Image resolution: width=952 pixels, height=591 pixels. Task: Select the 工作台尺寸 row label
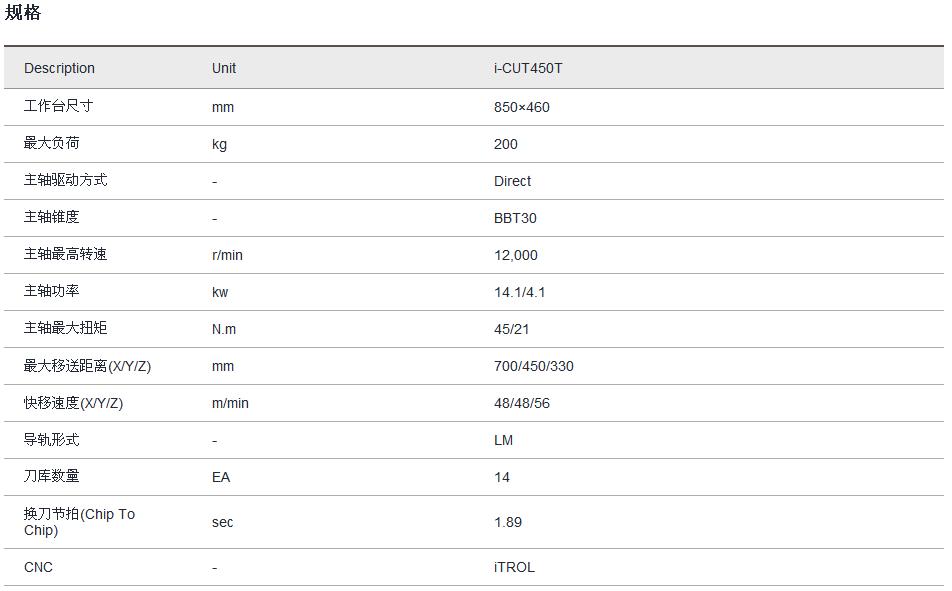tap(58, 106)
